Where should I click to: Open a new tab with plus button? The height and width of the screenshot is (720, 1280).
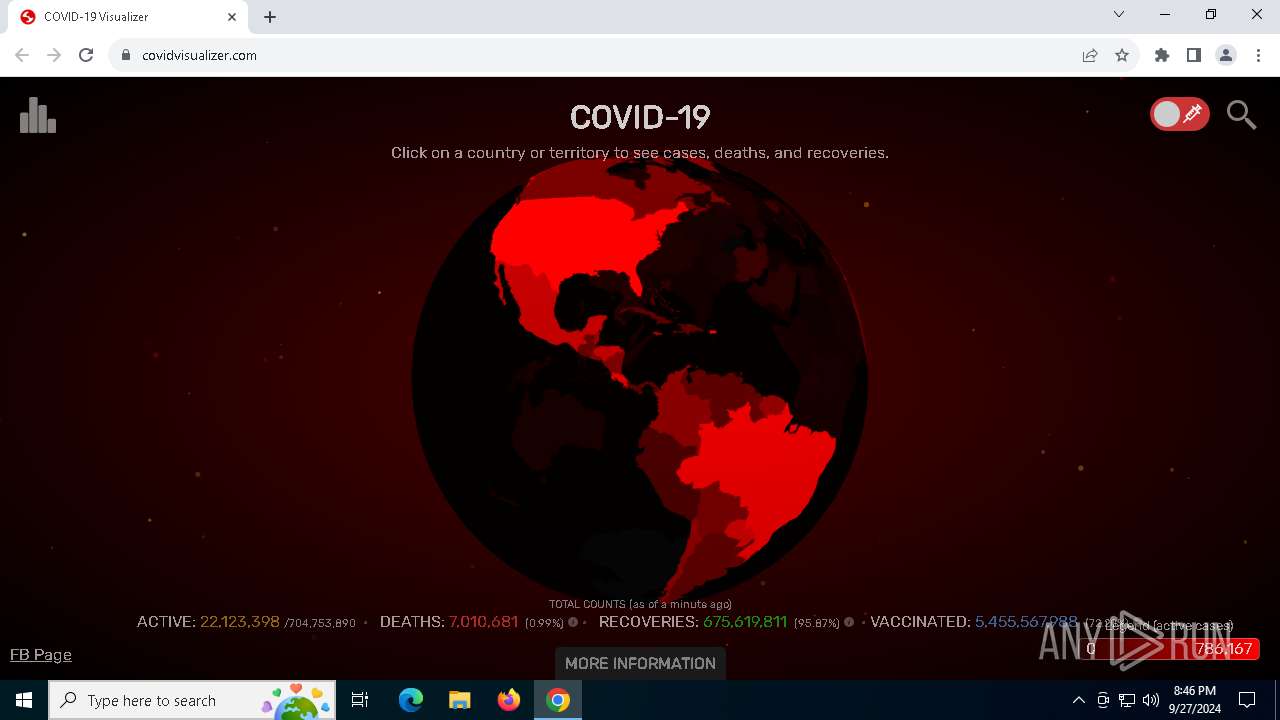tap(270, 17)
